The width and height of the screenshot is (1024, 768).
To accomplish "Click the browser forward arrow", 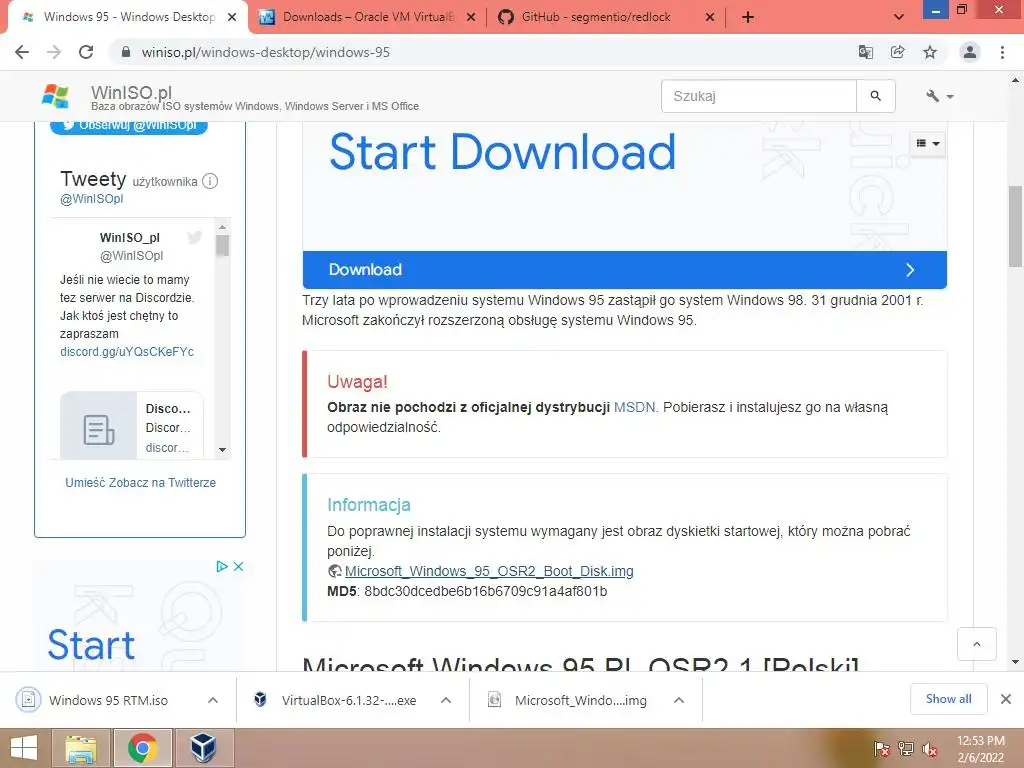I will click(x=54, y=52).
